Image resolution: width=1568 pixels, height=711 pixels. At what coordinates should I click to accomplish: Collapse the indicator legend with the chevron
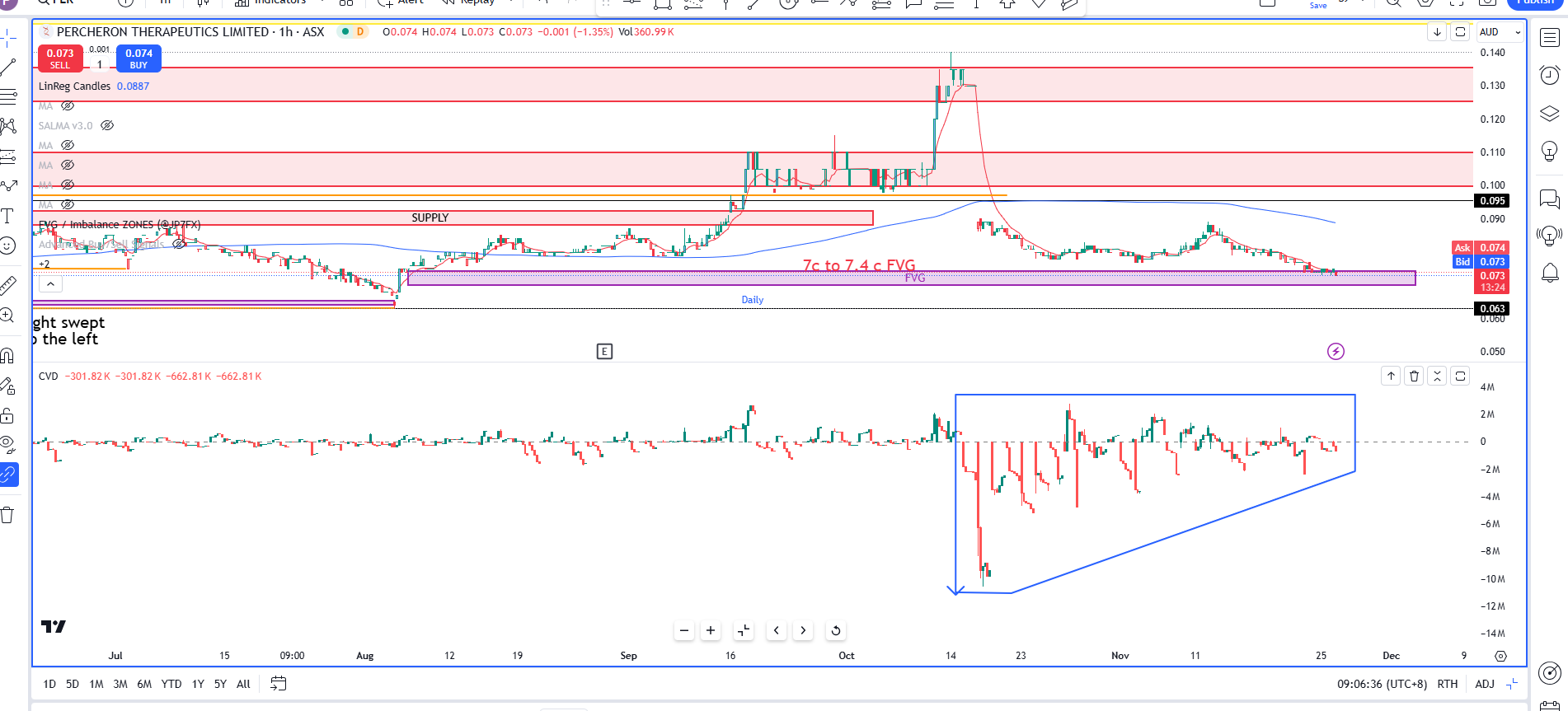point(50,284)
